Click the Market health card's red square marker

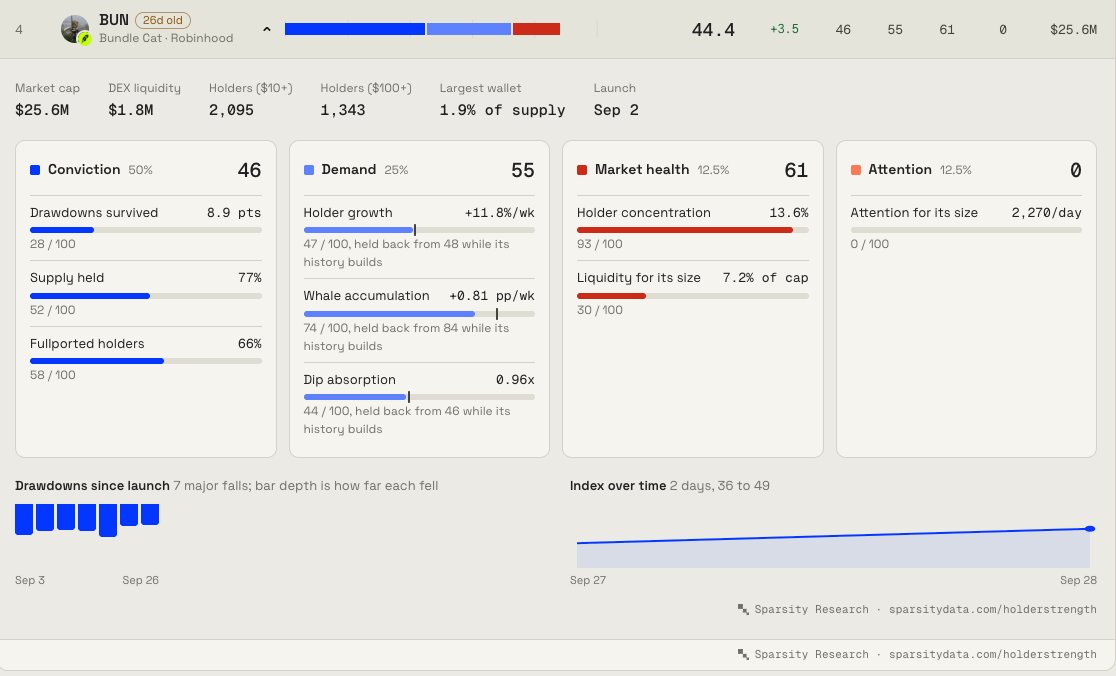[581, 170]
